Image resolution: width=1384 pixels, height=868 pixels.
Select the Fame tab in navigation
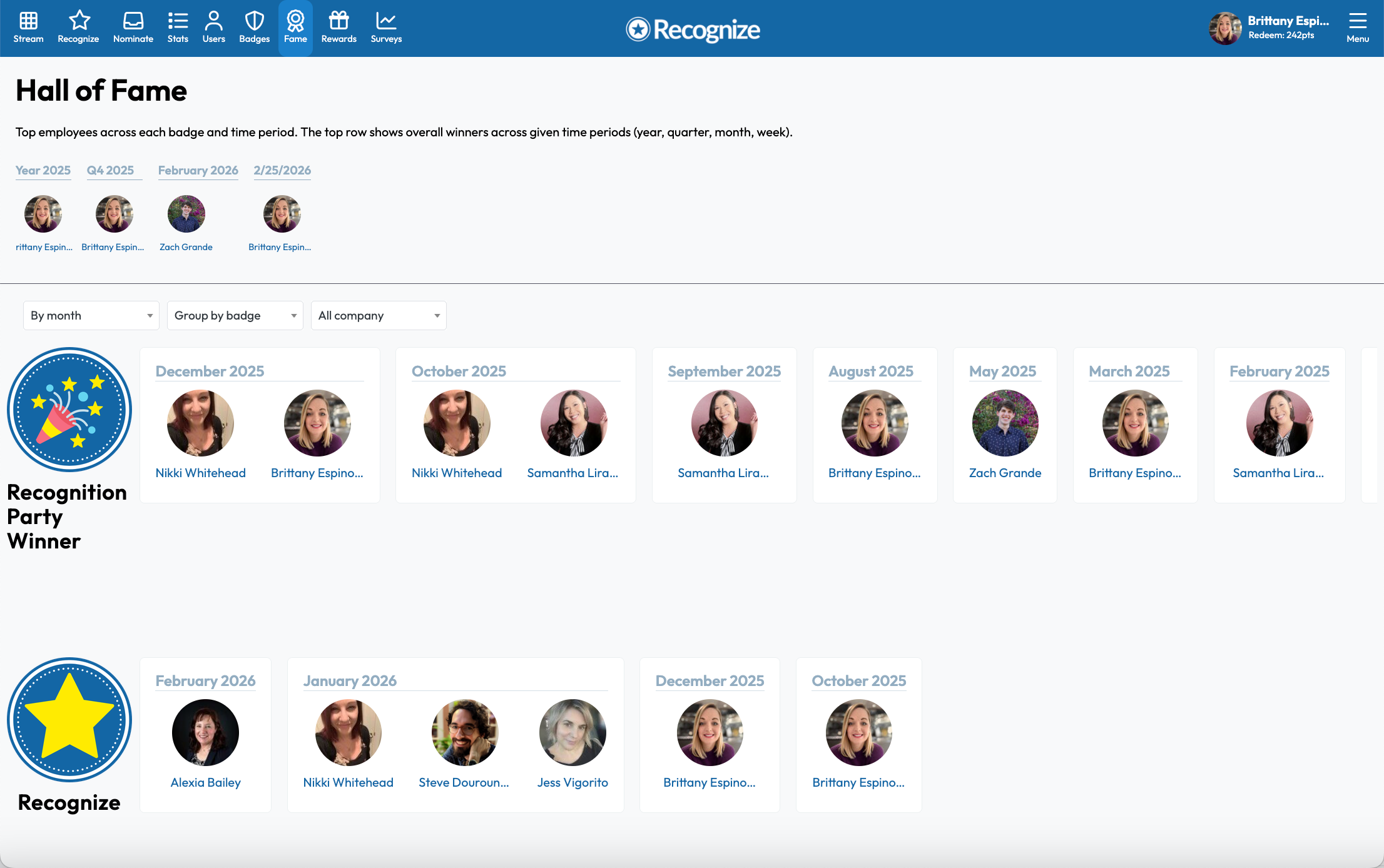pyautogui.click(x=295, y=28)
